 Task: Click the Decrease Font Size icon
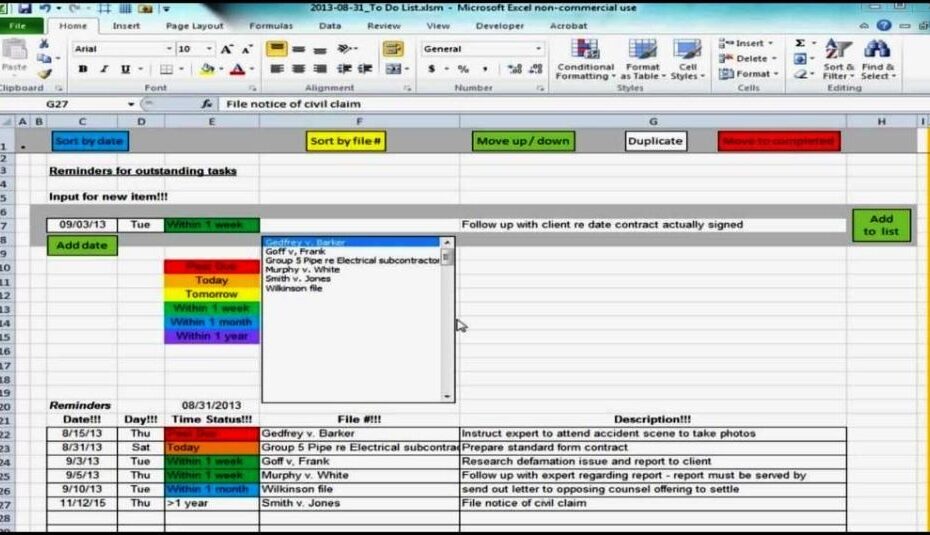click(x=247, y=49)
